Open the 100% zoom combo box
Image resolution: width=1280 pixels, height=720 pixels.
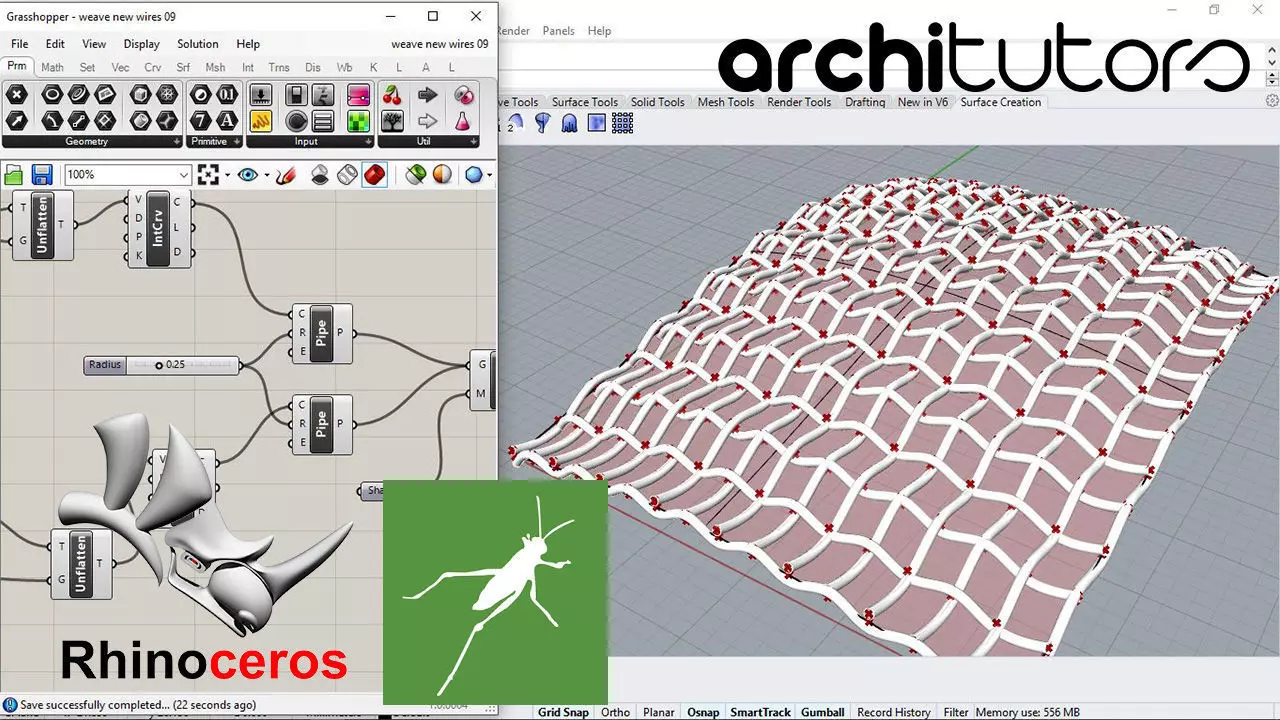pos(127,175)
